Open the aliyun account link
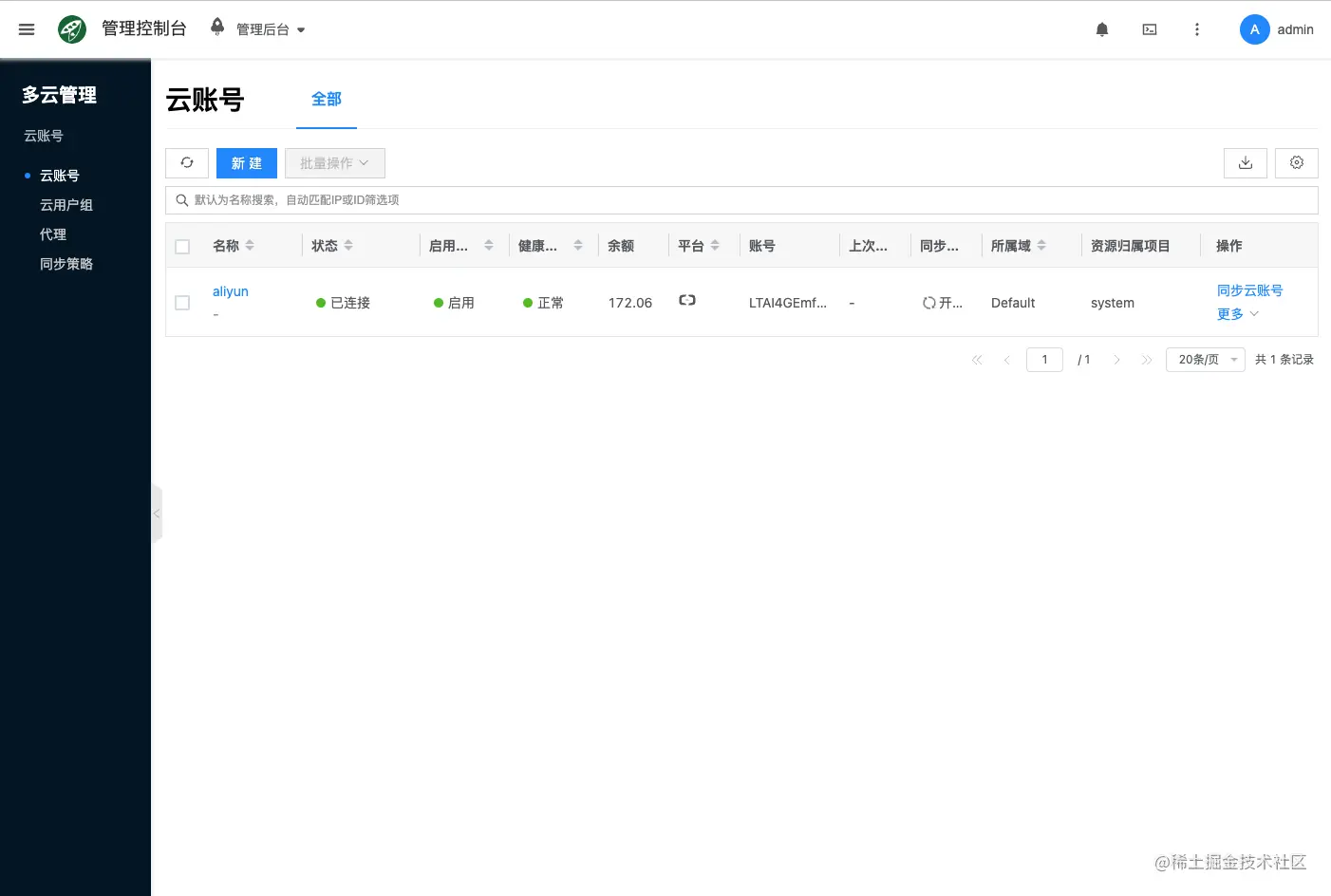1331x896 pixels. pyautogui.click(x=231, y=291)
